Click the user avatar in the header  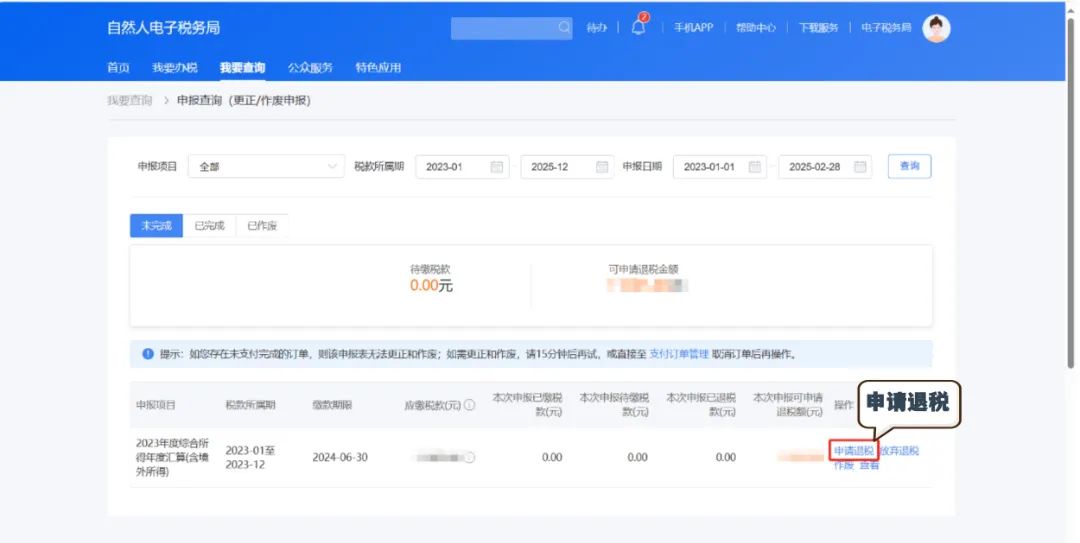click(x=936, y=28)
